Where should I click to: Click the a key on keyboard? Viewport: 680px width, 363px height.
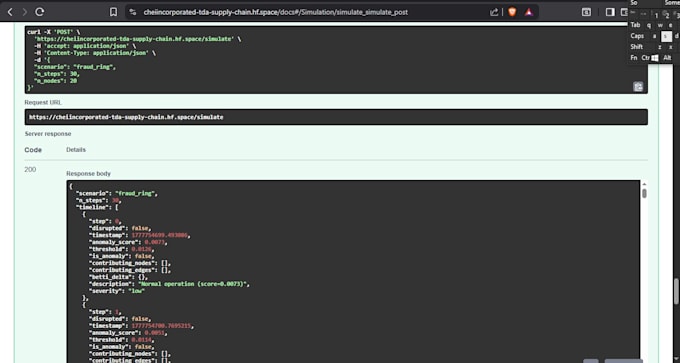pos(654,36)
